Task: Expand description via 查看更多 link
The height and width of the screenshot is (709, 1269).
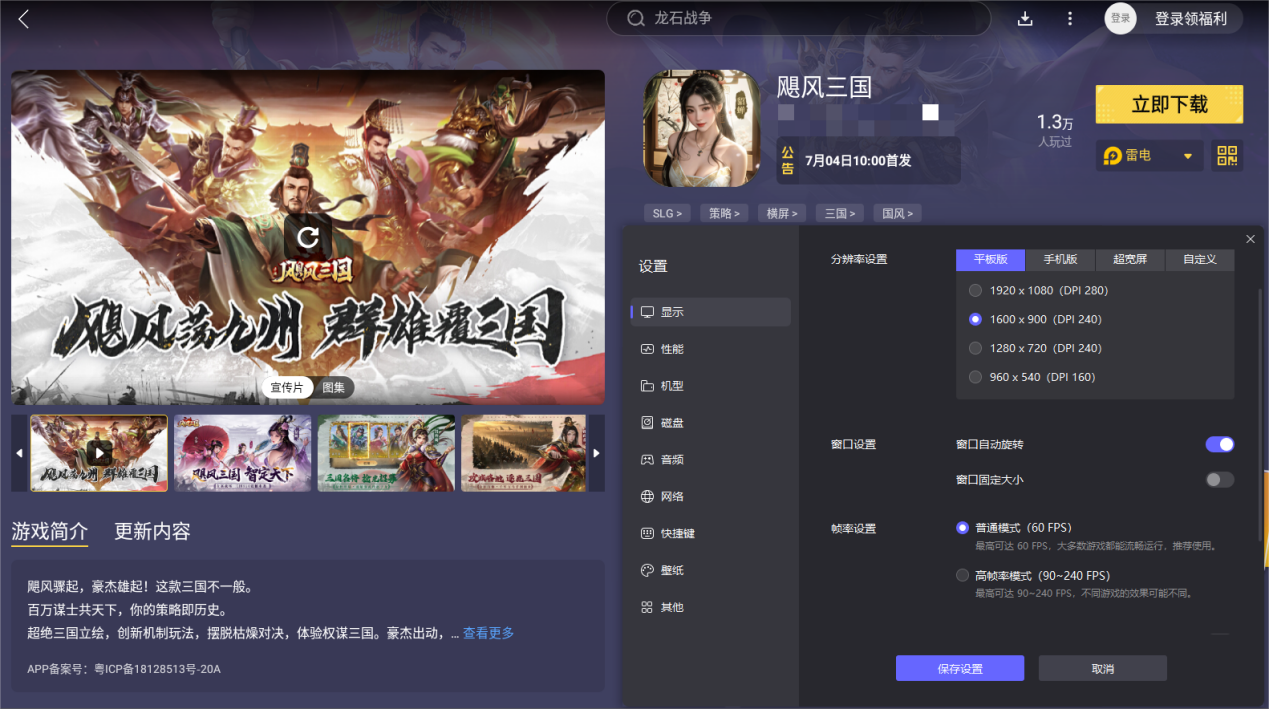Action: 489,633
